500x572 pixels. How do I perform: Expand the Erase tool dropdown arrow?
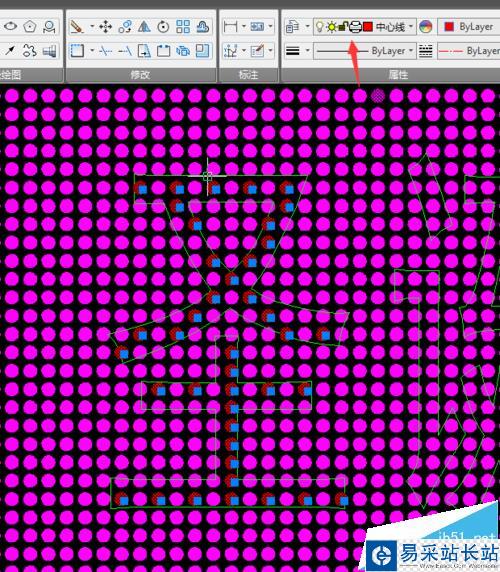[92, 26]
